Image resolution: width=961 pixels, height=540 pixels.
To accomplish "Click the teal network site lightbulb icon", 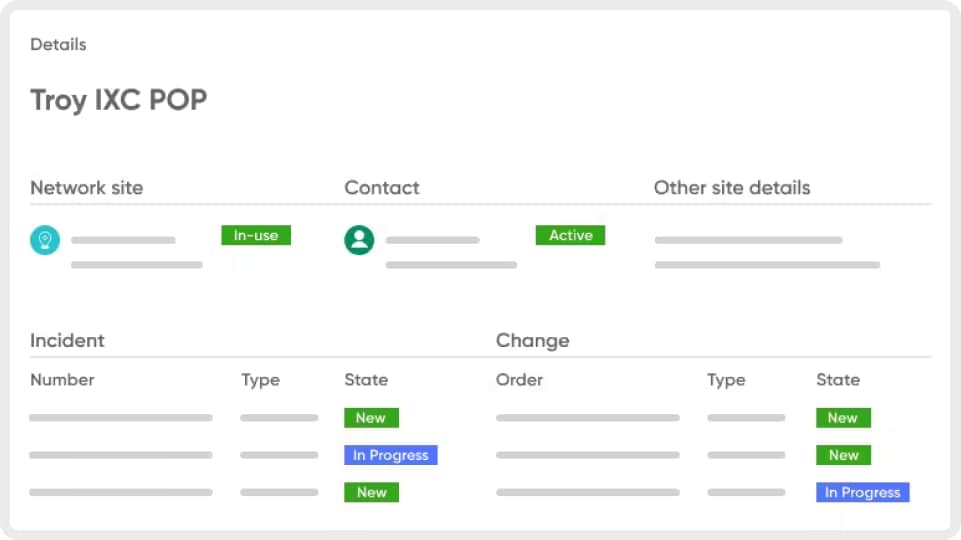I will pos(45,240).
